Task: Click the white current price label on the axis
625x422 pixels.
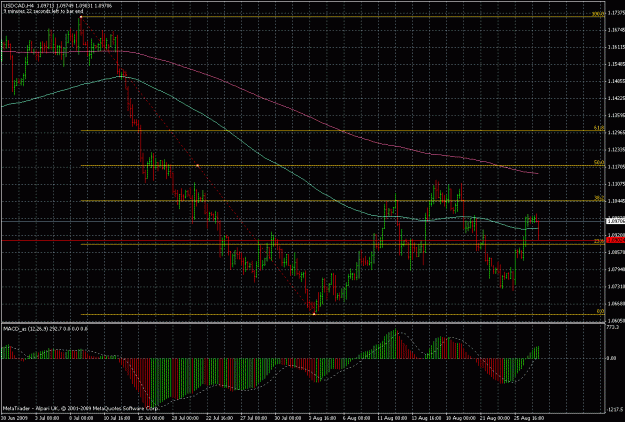Action: tap(615, 220)
